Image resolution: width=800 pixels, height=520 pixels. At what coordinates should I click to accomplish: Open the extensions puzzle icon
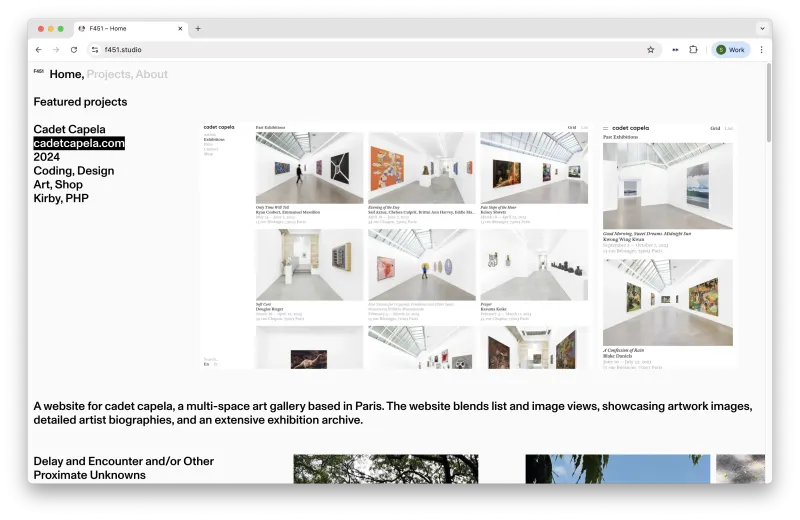(693, 49)
